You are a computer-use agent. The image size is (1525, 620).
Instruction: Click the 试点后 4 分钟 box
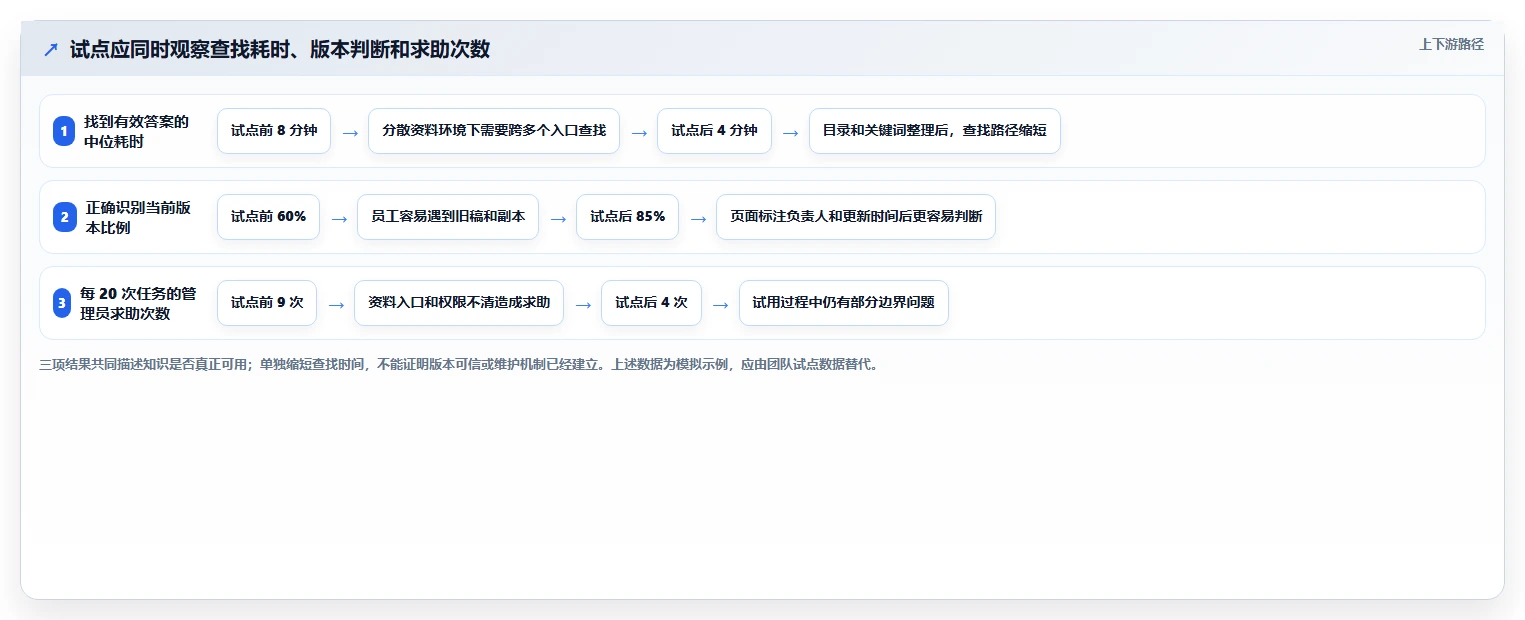click(x=714, y=131)
